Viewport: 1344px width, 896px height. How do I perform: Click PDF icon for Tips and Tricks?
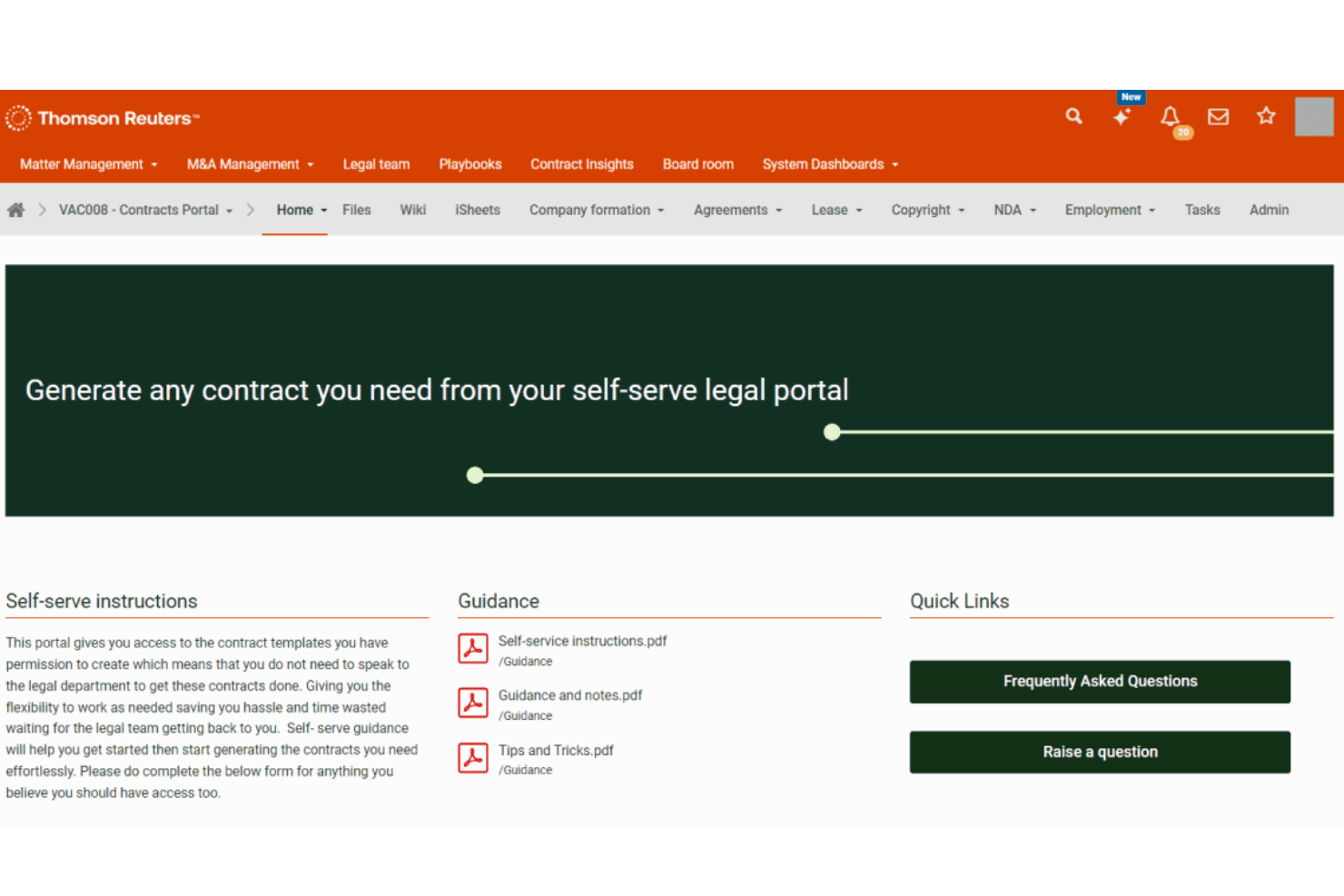473,757
